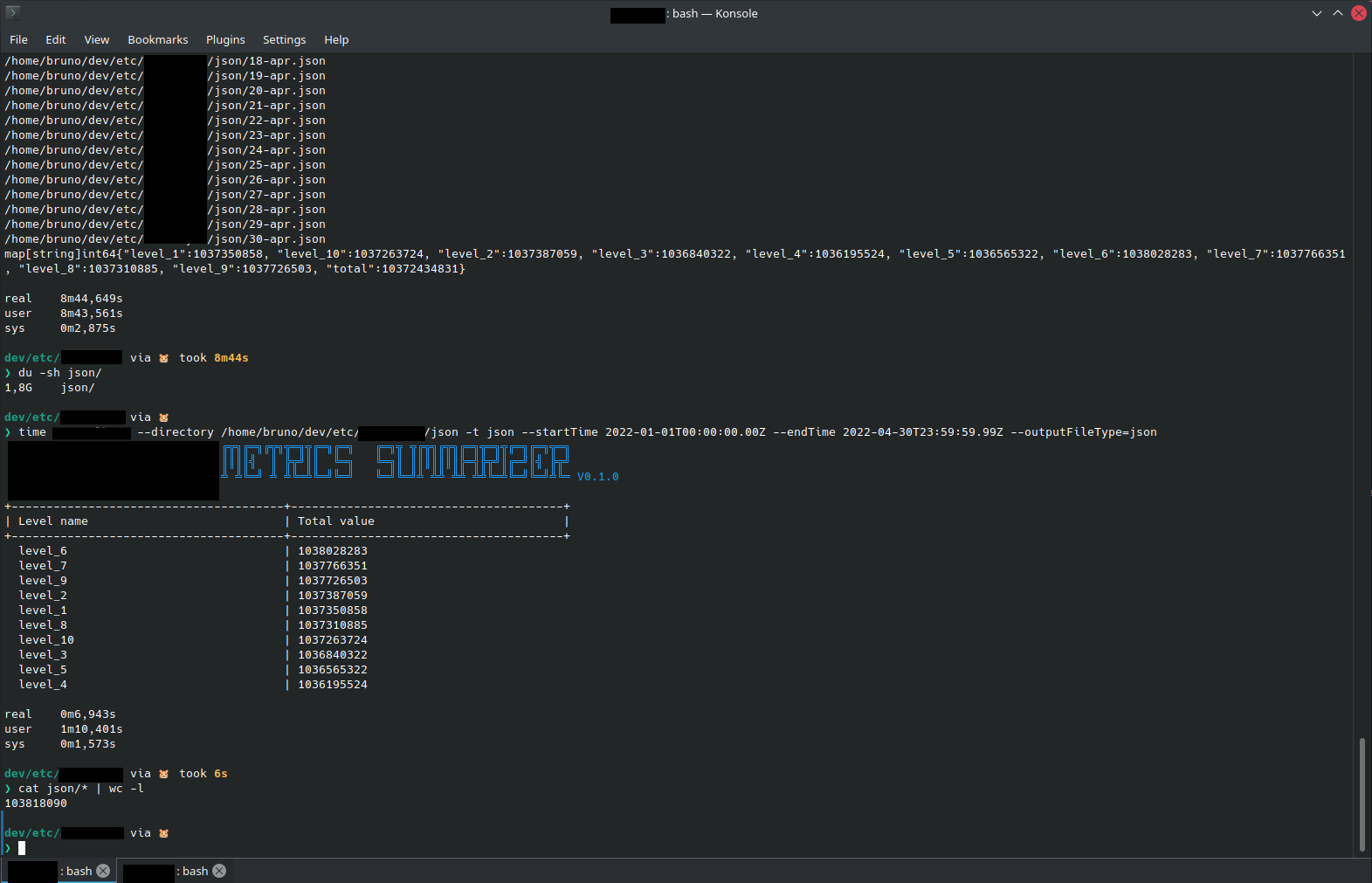Click the level_4 row label in the table
Image resolution: width=1372 pixels, height=883 pixels.
click(43, 685)
